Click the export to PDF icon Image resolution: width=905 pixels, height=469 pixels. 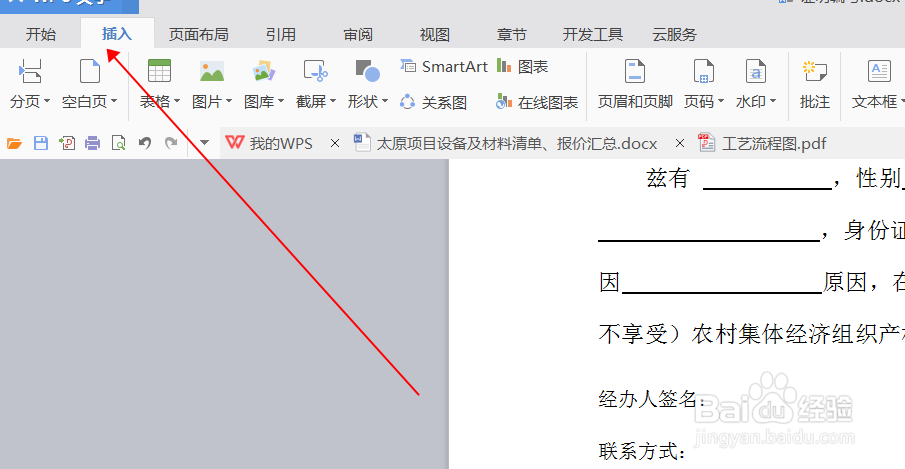tap(67, 143)
